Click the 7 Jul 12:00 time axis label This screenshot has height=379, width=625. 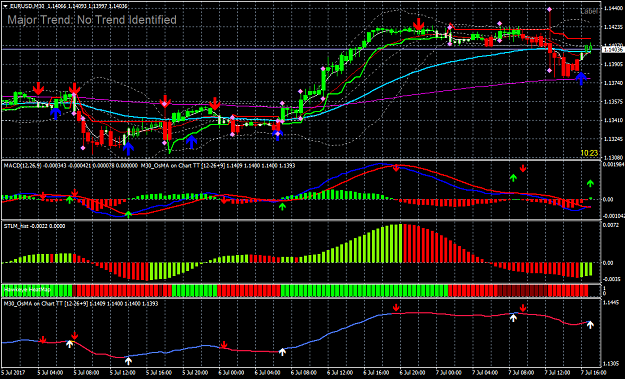(x=558, y=373)
